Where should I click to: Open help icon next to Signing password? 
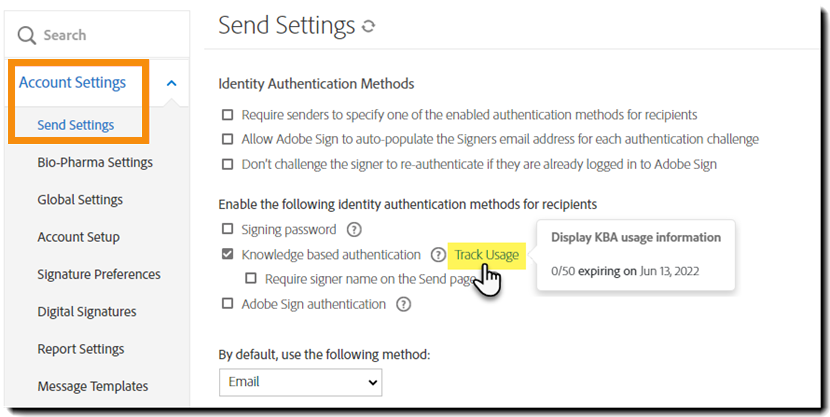click(x=354, y=230)
